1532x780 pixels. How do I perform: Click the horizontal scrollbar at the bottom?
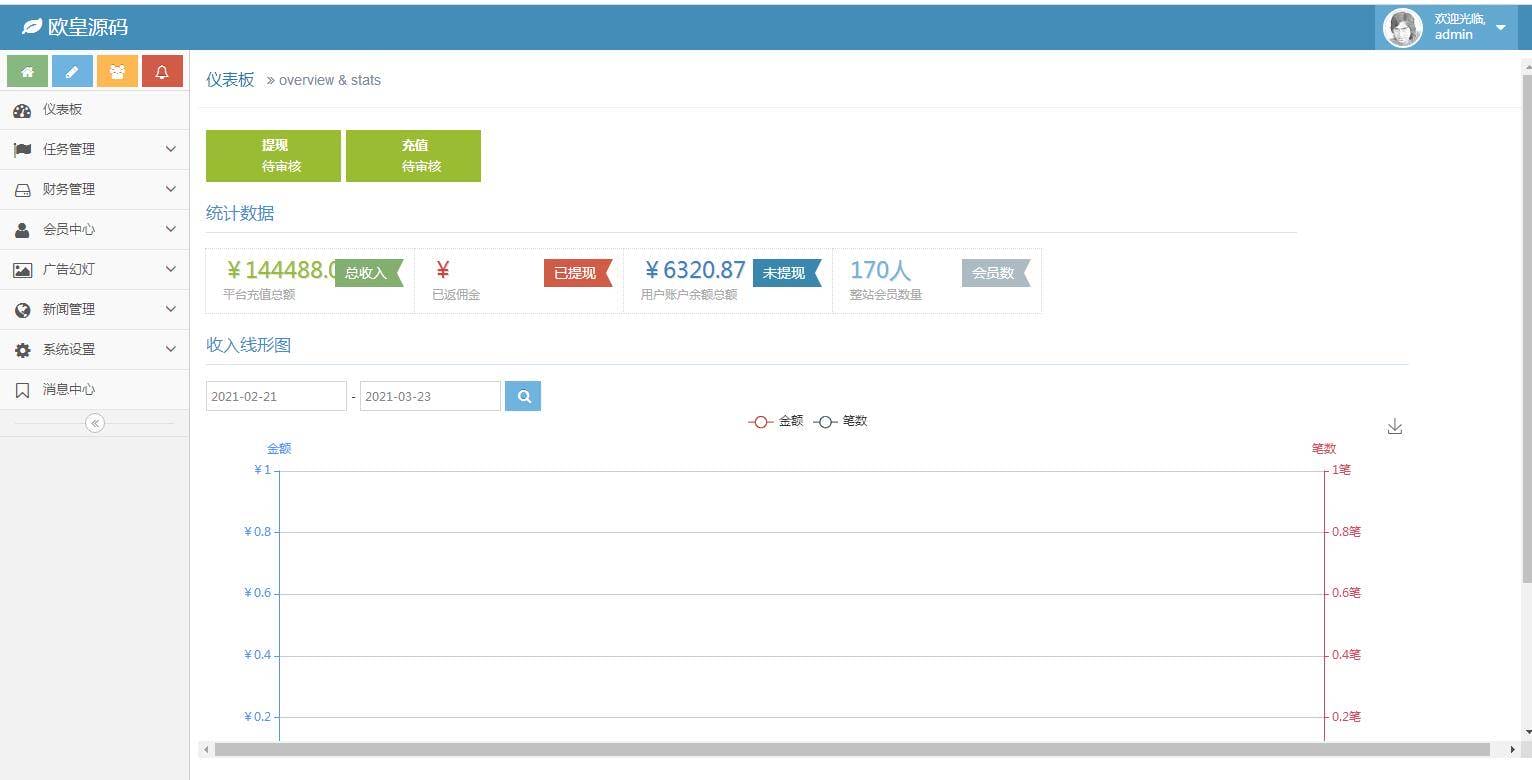point(850,749)
